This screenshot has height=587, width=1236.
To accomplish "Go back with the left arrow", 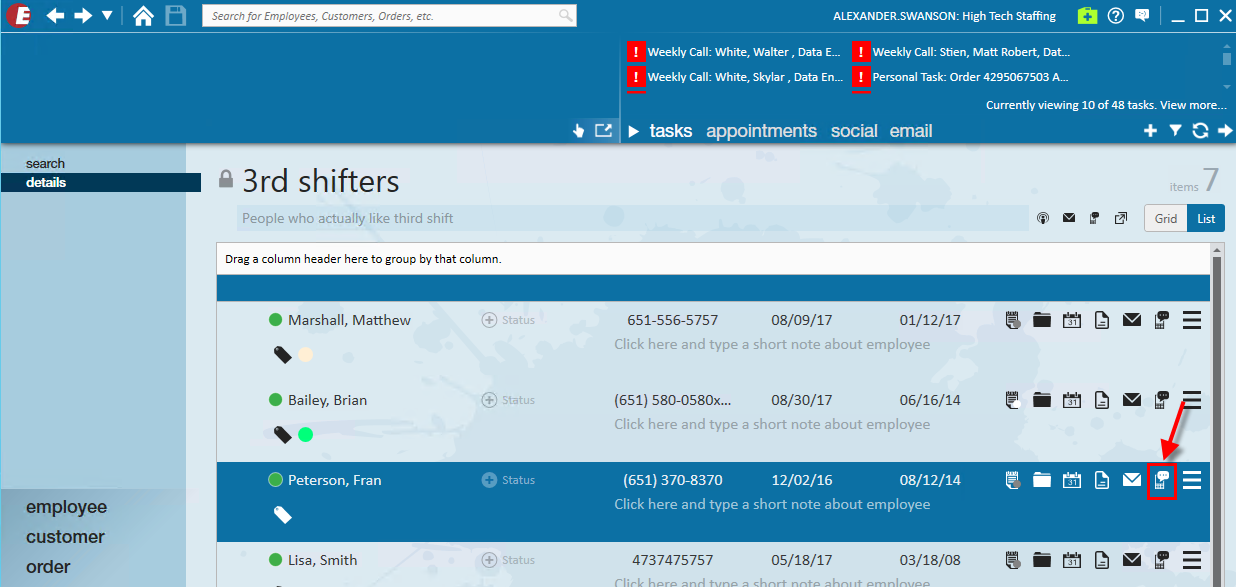I will [x=56, y=16].
